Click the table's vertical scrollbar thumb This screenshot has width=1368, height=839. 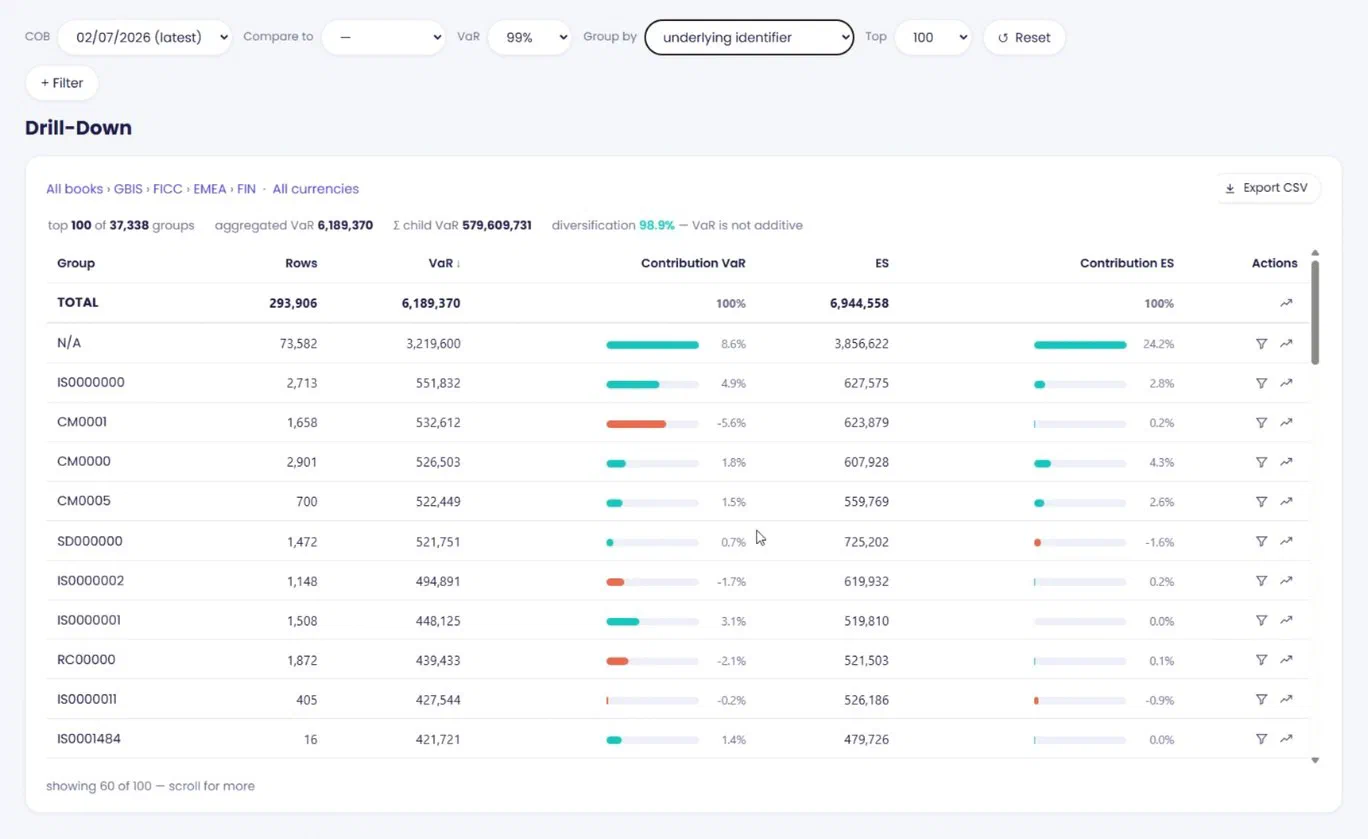click(1315, 312)
